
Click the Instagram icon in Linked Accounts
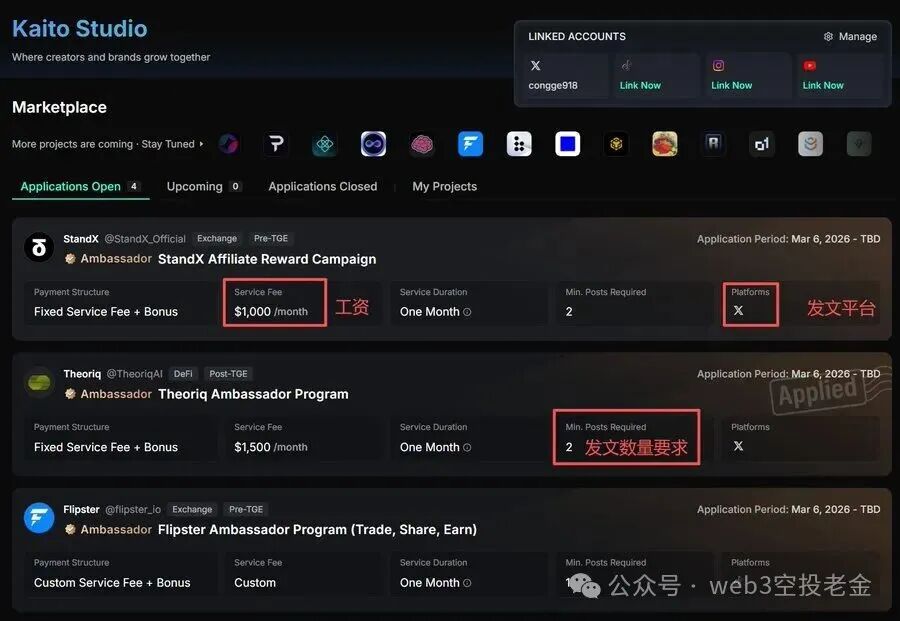pyautogui.click(x=718, y=65)
